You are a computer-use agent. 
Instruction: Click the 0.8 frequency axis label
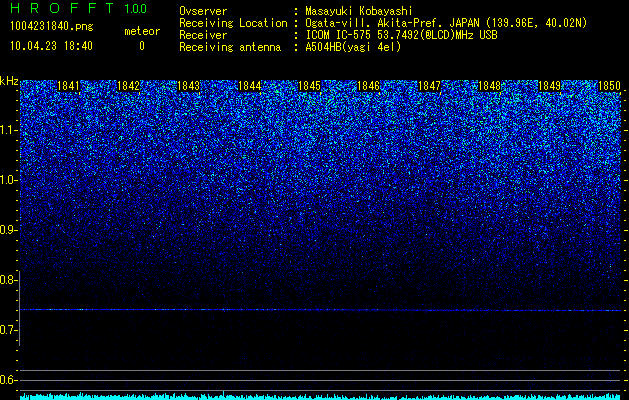9,280
